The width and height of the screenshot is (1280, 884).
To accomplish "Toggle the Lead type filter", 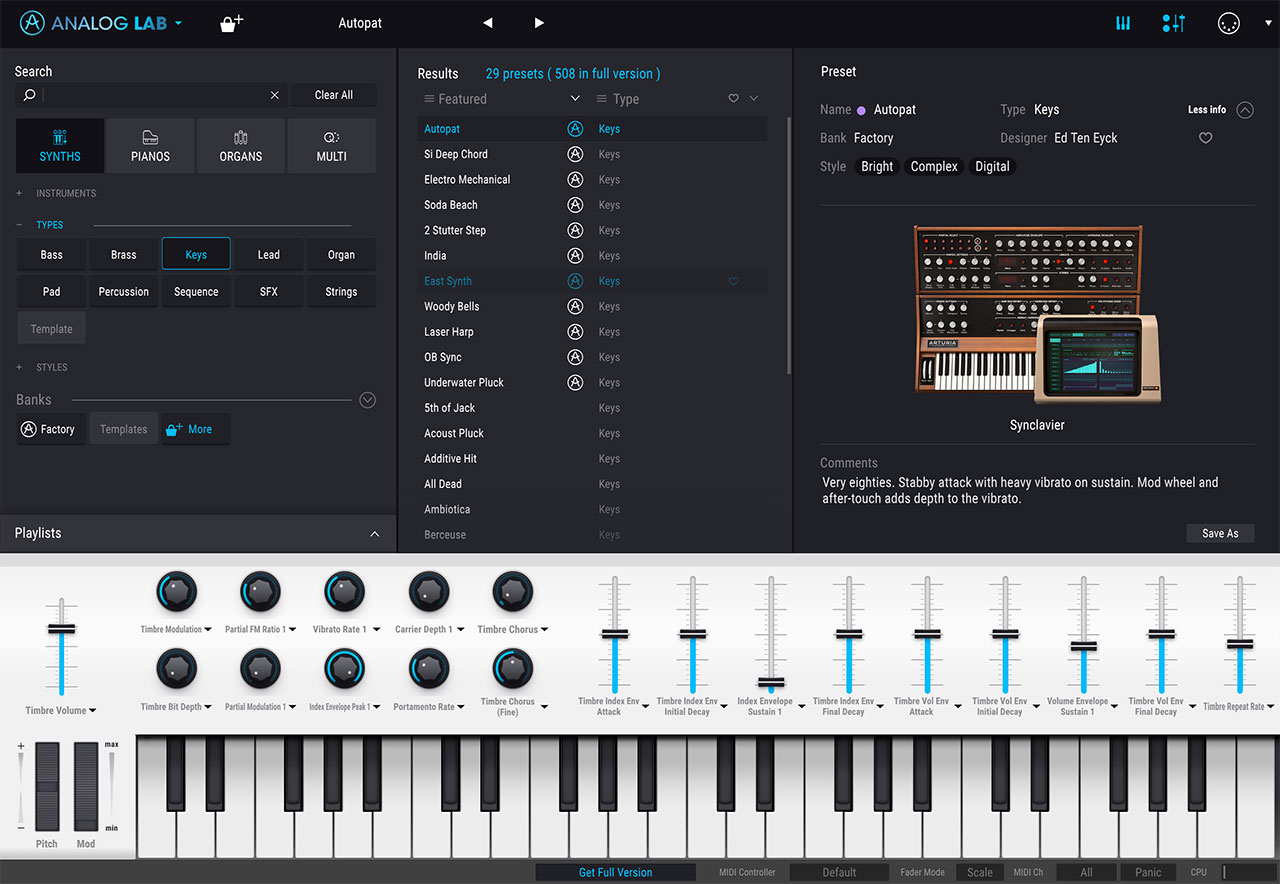I will (269, 254).
